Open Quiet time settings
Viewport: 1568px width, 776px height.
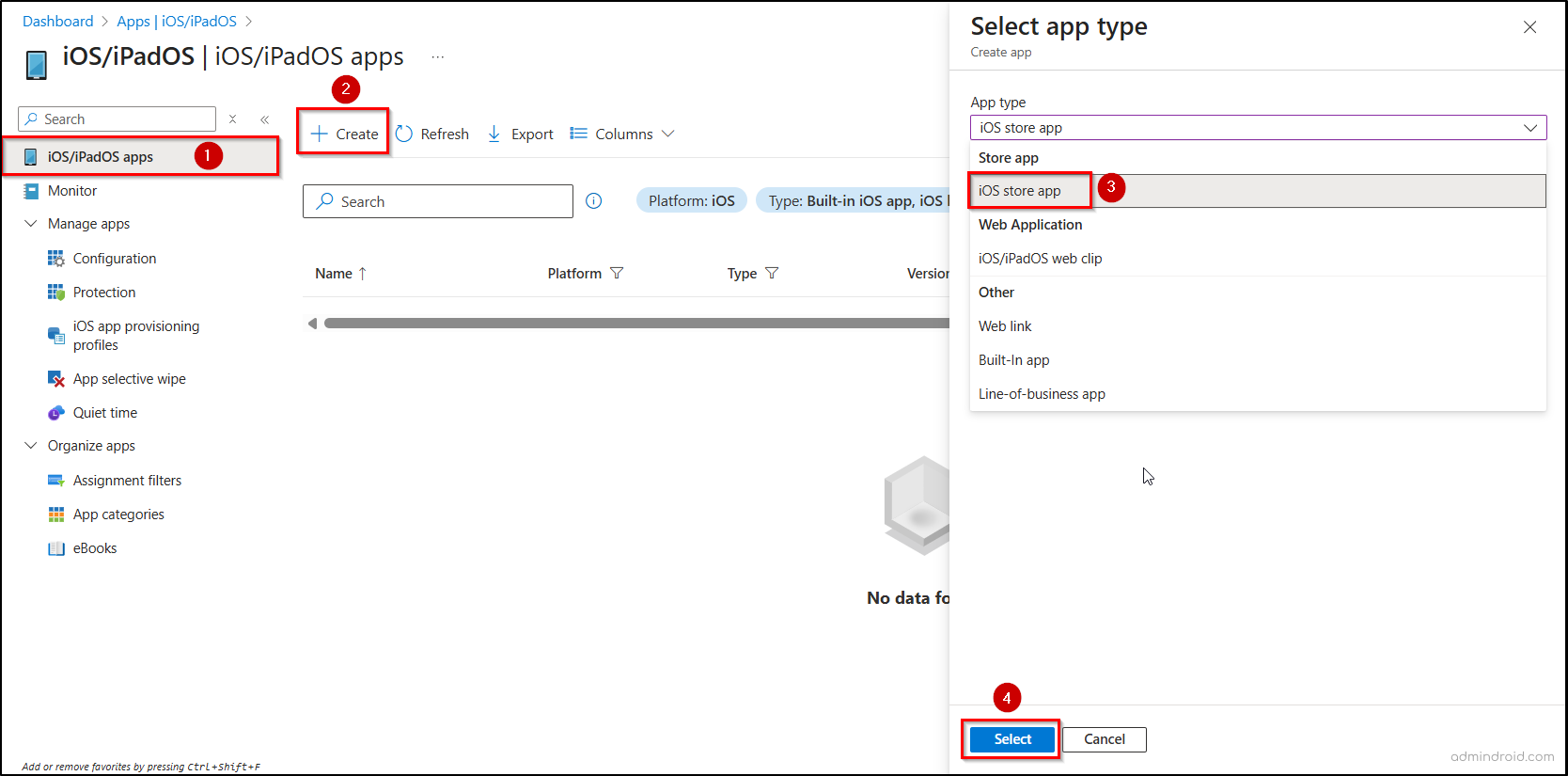(104, 413)
